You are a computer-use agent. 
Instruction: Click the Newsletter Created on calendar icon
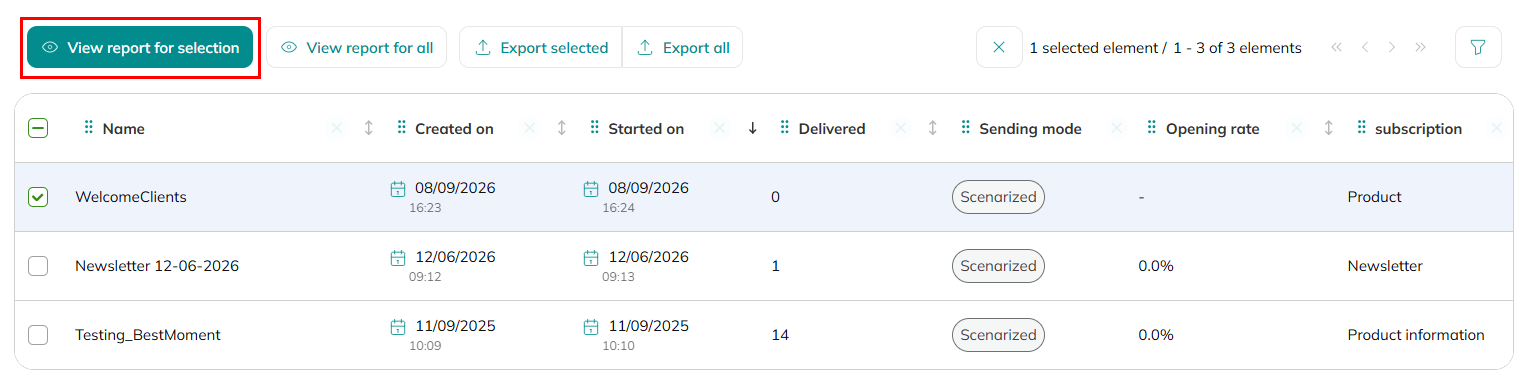point(398,258)
